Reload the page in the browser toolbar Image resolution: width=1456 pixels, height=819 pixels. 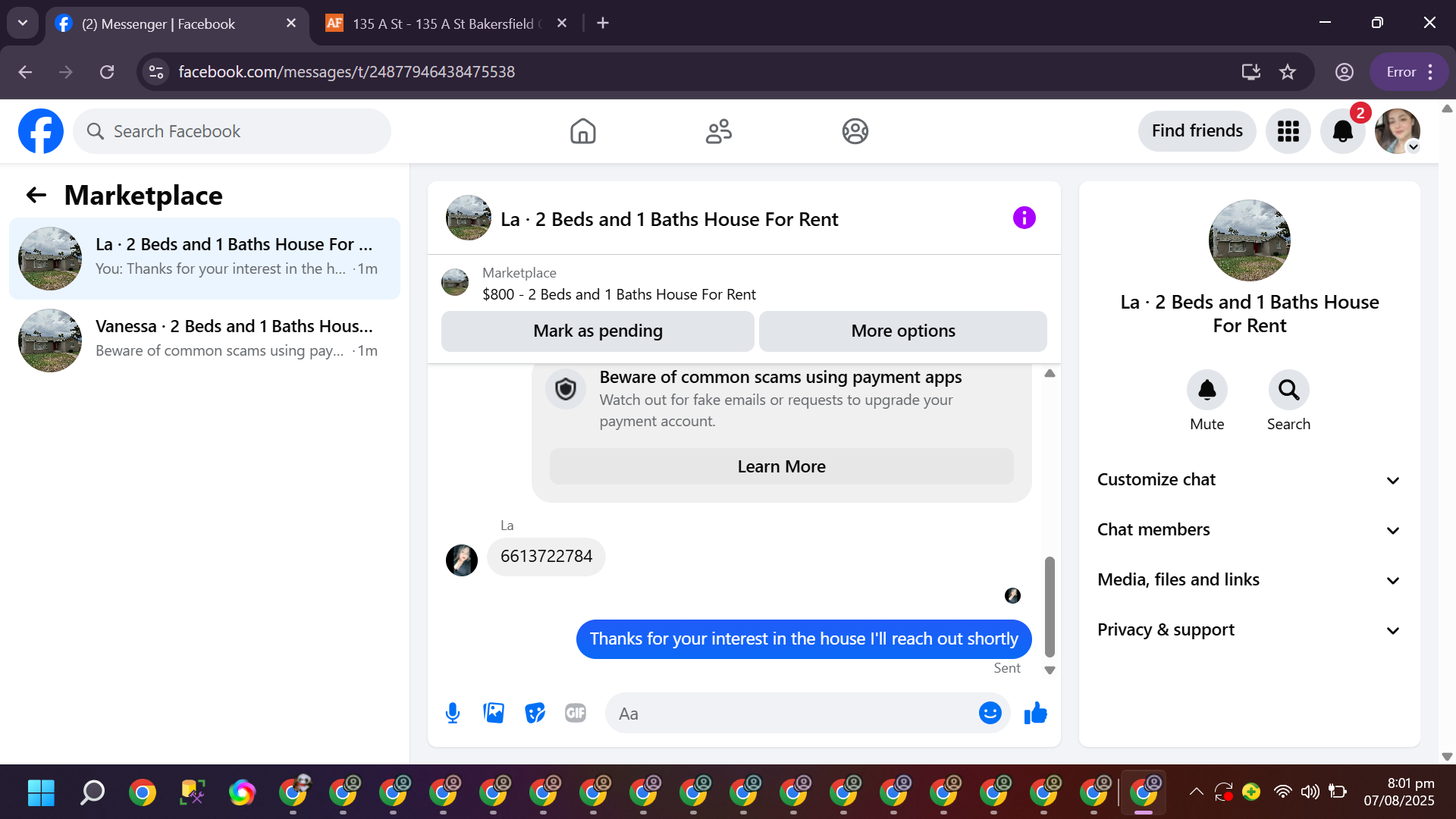[107, 72]
